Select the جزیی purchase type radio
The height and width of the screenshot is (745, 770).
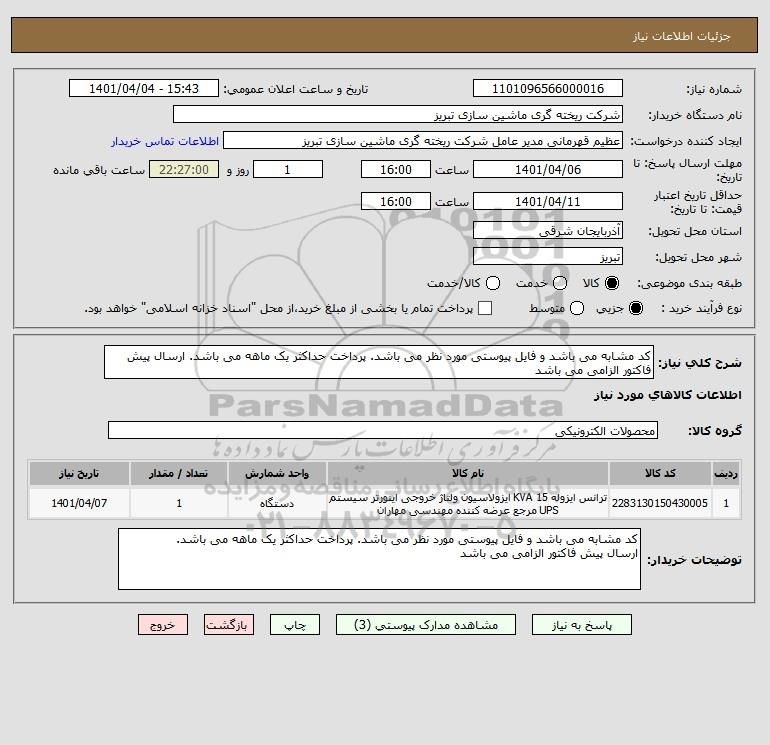point(635,308)
